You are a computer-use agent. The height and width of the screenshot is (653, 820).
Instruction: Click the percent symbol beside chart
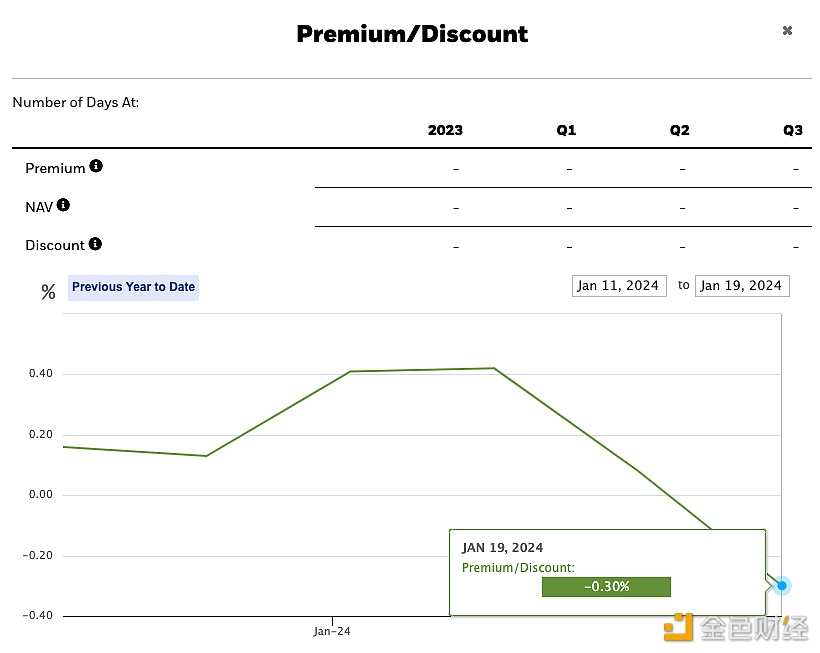point(48,291)
